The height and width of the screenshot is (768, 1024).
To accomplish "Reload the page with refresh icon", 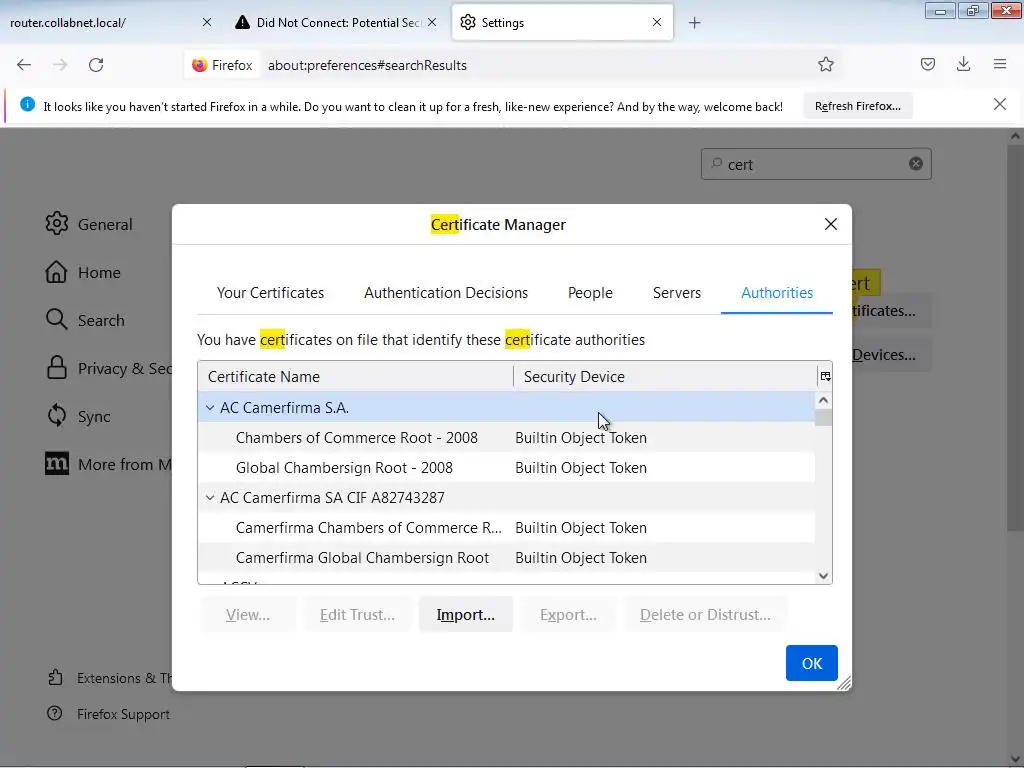I will point(96,65).
